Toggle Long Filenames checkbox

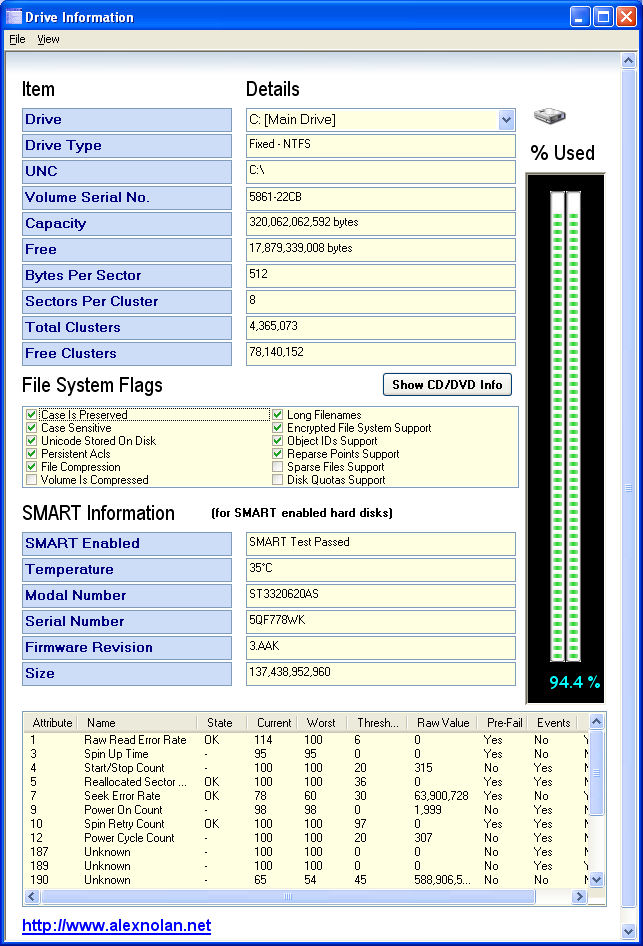point(277,414)
